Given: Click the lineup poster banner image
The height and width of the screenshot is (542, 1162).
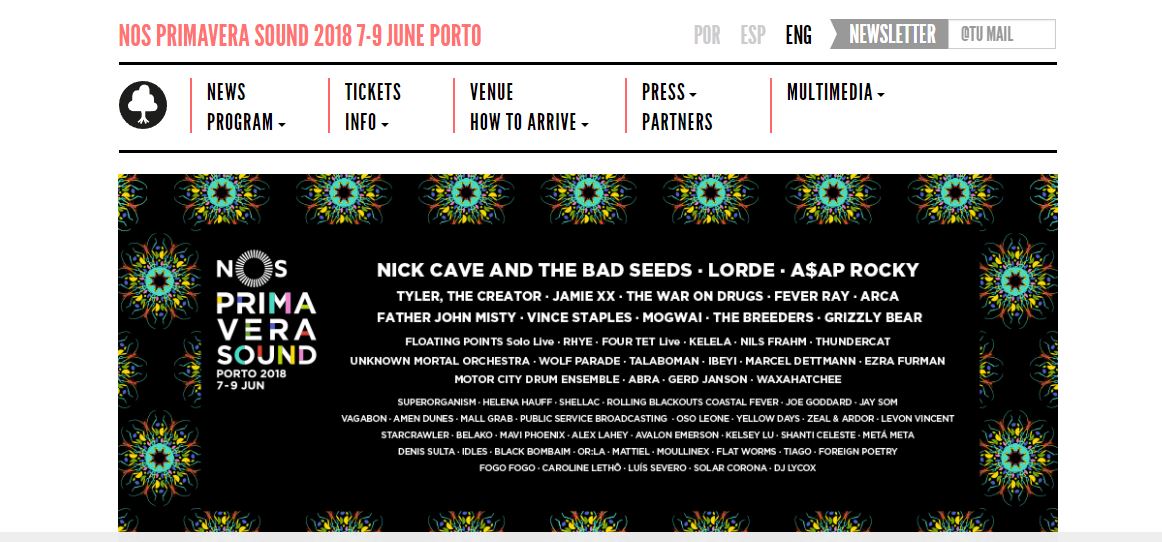Looking at the screenshot, I should 588,353.
